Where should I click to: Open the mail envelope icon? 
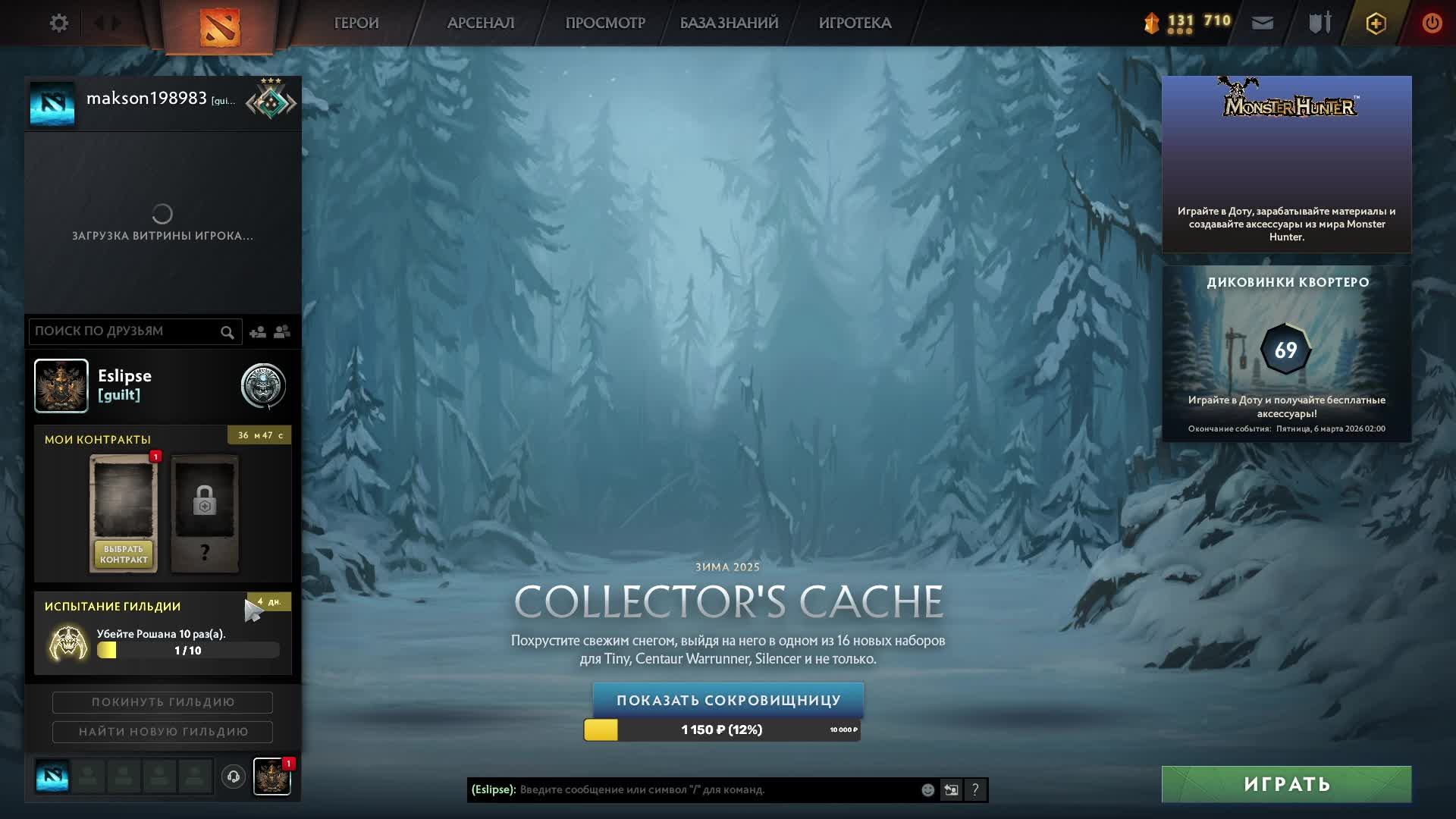[1263, 24]
